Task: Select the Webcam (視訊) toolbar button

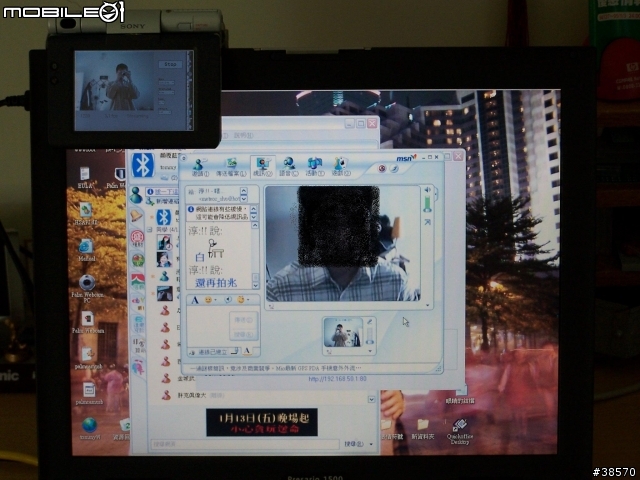Action: coord(262,167)
